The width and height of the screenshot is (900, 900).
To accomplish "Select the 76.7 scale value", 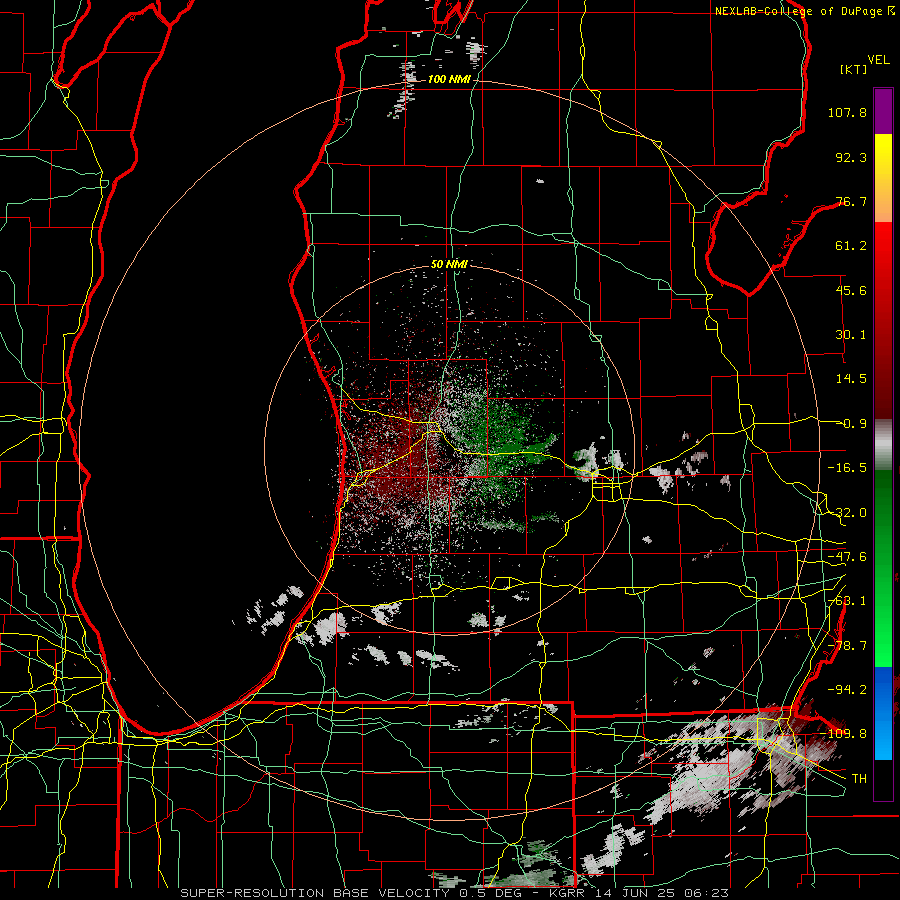I will click(x=851, y=201).
